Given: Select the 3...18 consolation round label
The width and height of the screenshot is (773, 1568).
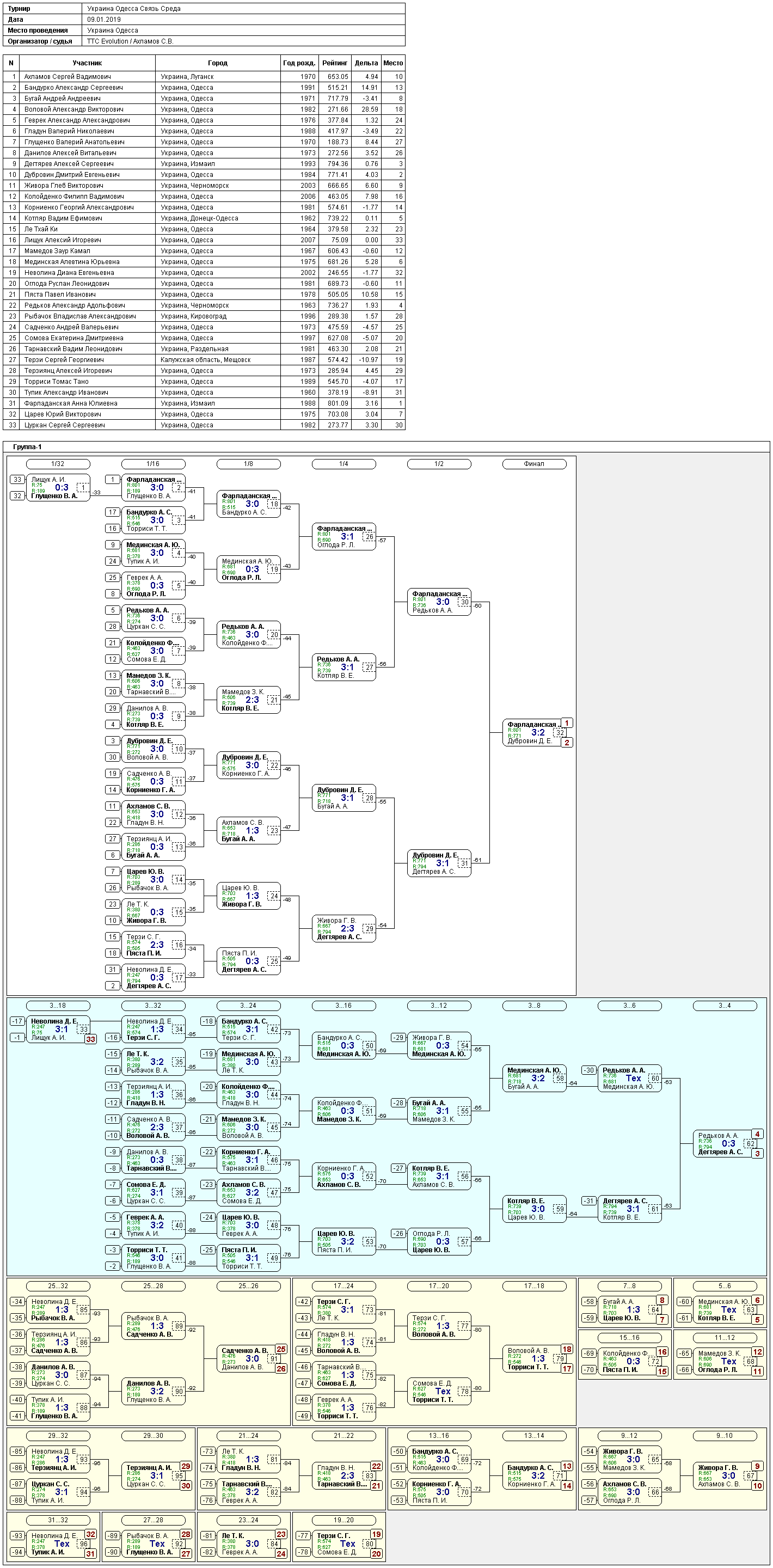Looking at the screenshot, I should (58, 1006).
